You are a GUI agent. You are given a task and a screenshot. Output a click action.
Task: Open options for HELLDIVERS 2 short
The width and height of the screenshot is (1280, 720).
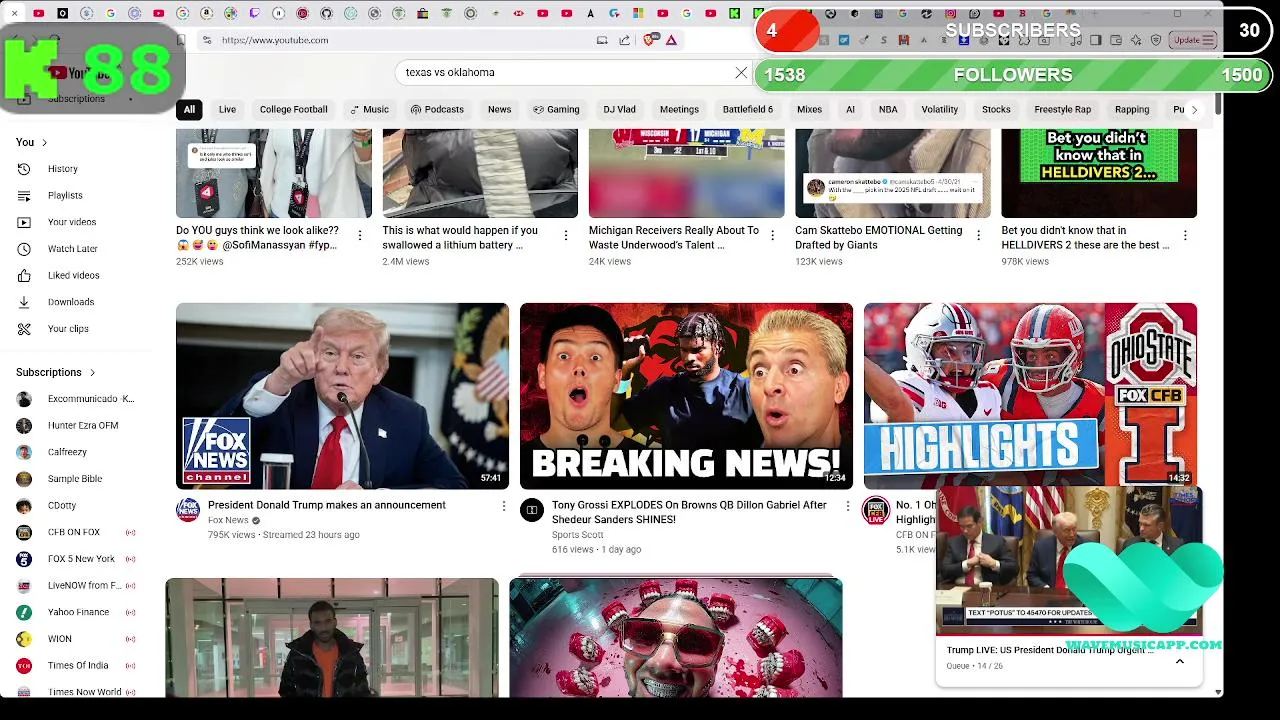point(1185,236)
